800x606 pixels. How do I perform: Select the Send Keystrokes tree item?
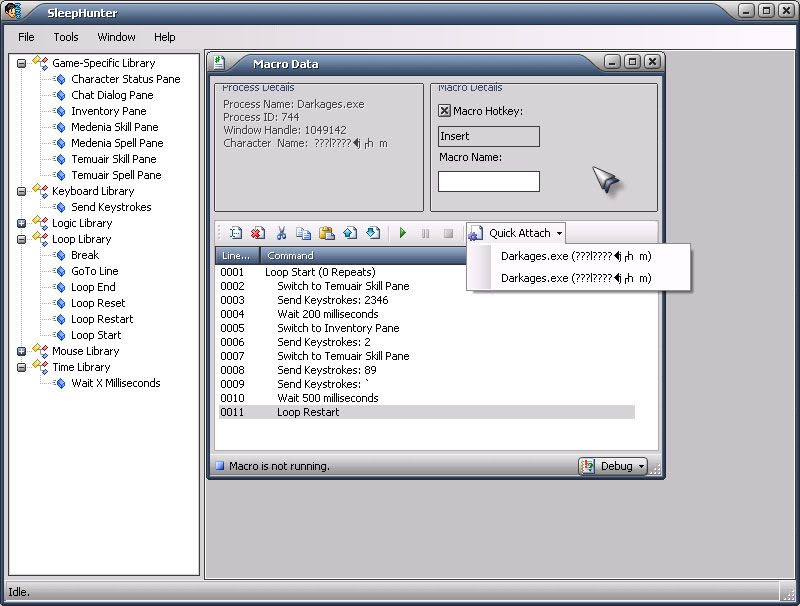coord(111,207)
